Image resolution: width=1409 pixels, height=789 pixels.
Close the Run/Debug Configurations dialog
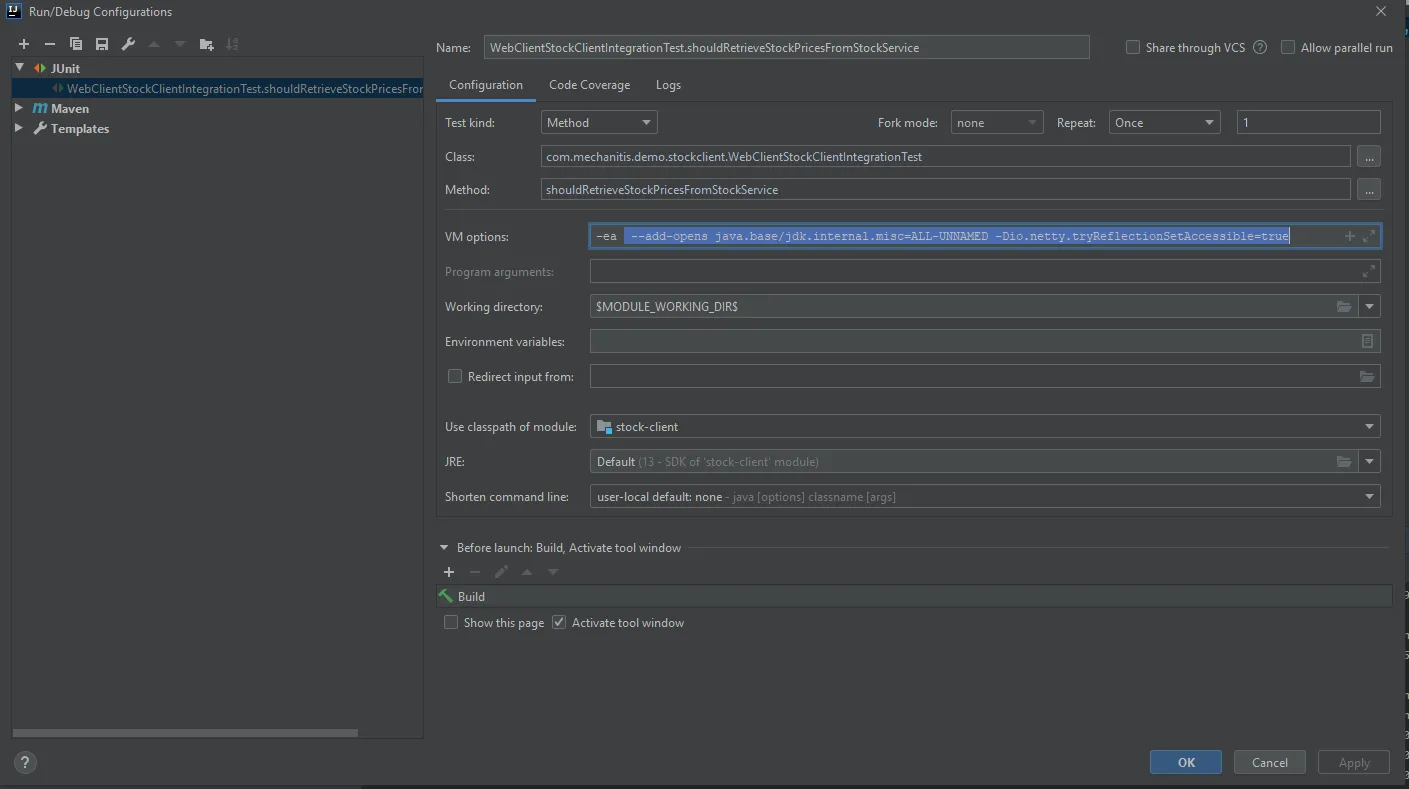click(1381, 12)
